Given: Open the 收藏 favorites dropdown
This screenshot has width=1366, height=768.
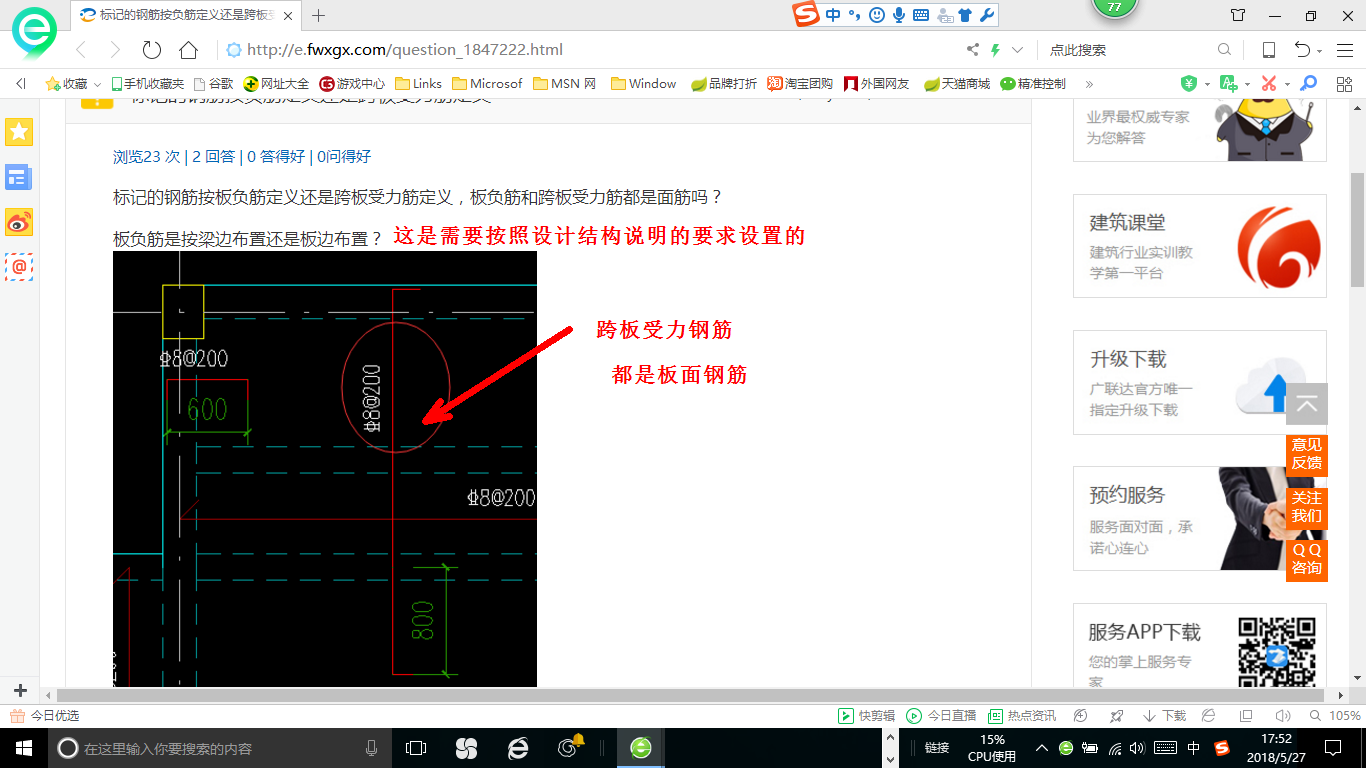Looking at the screenshot, I should 73,84.
